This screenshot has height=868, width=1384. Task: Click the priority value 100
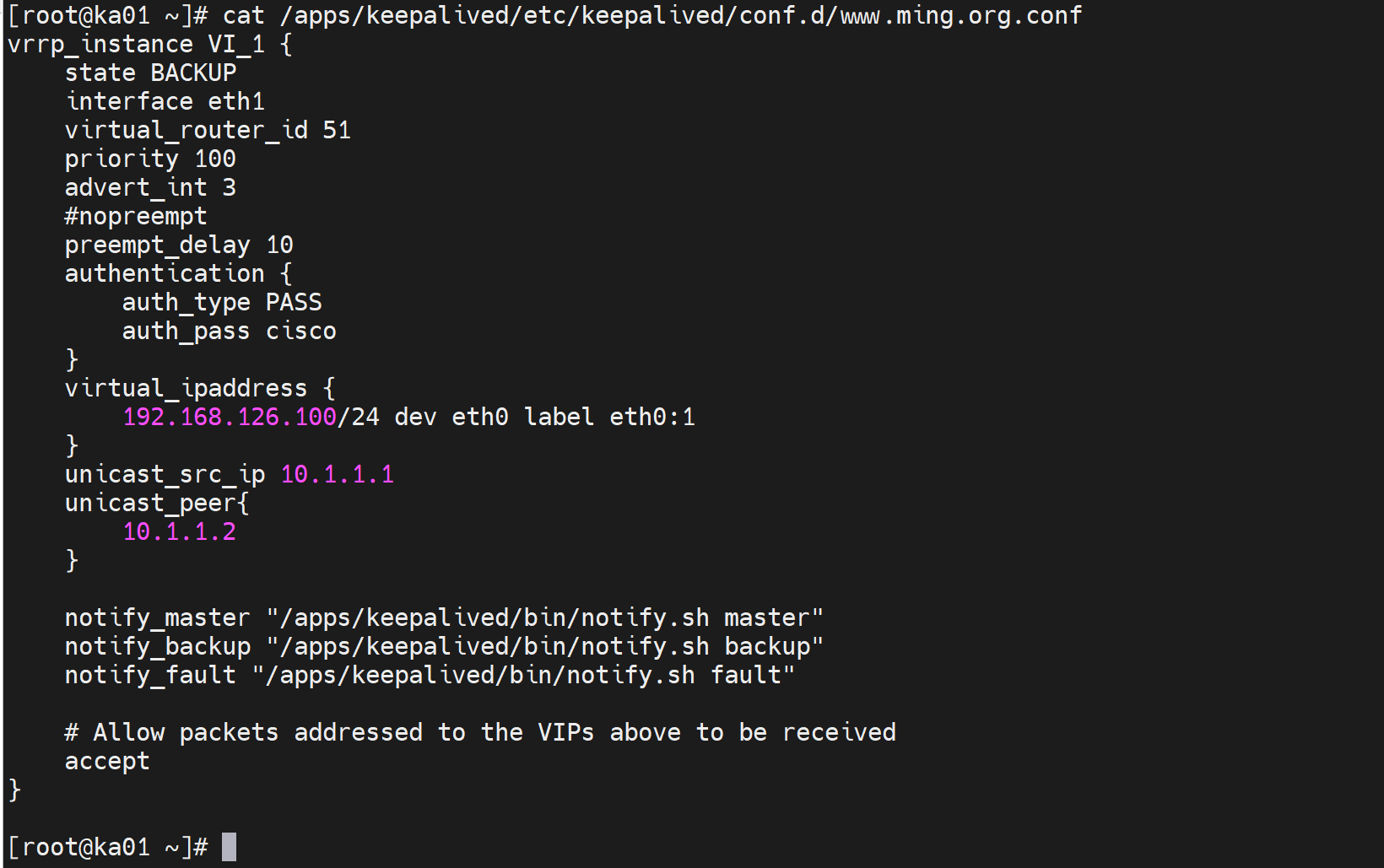[215, 159]
